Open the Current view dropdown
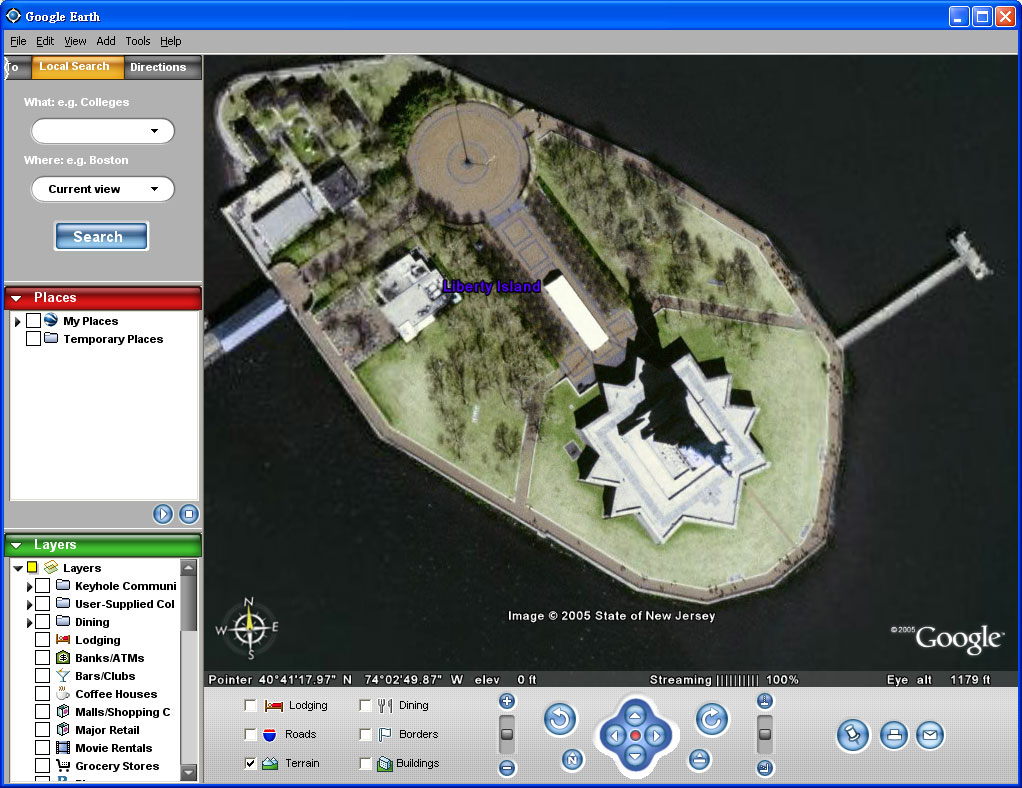Image resolution: width=1022 pixels, height=788 pixels. [154, 189]
